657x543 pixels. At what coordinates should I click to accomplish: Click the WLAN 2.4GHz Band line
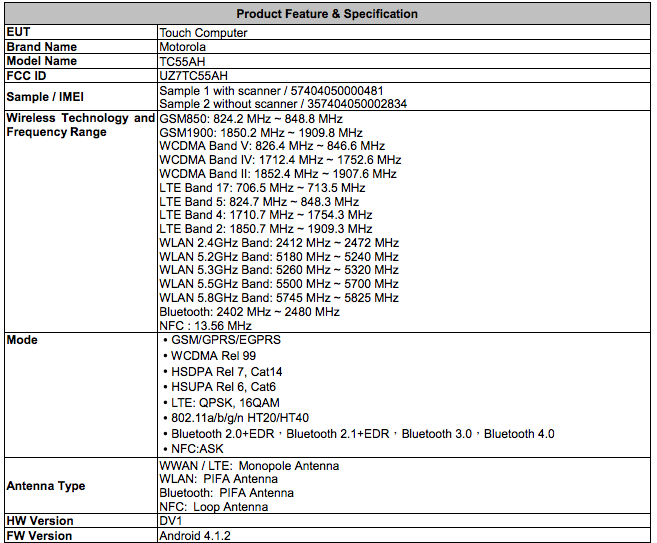click(279, 243)
